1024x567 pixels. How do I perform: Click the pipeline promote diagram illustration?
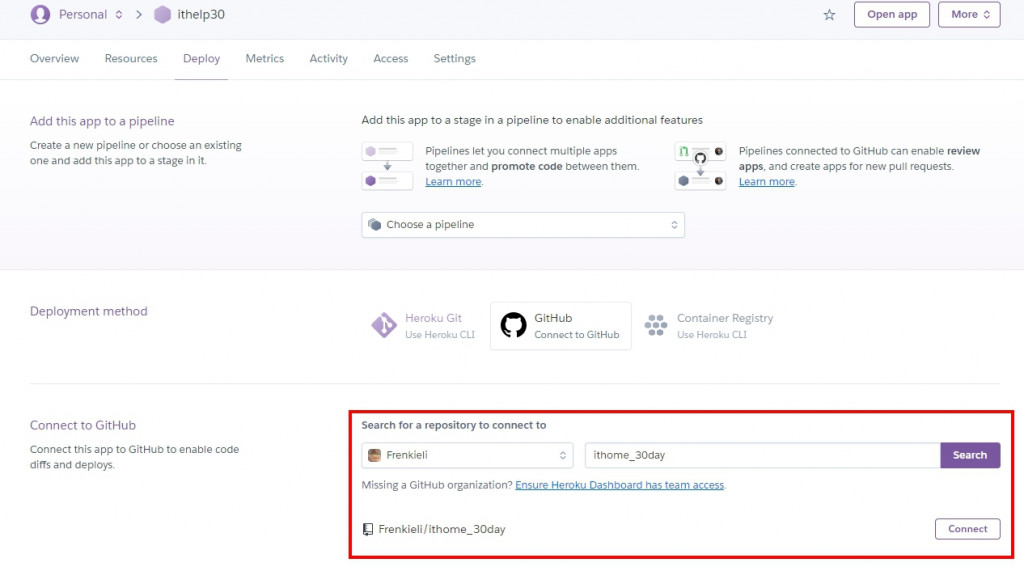point(387,166)
